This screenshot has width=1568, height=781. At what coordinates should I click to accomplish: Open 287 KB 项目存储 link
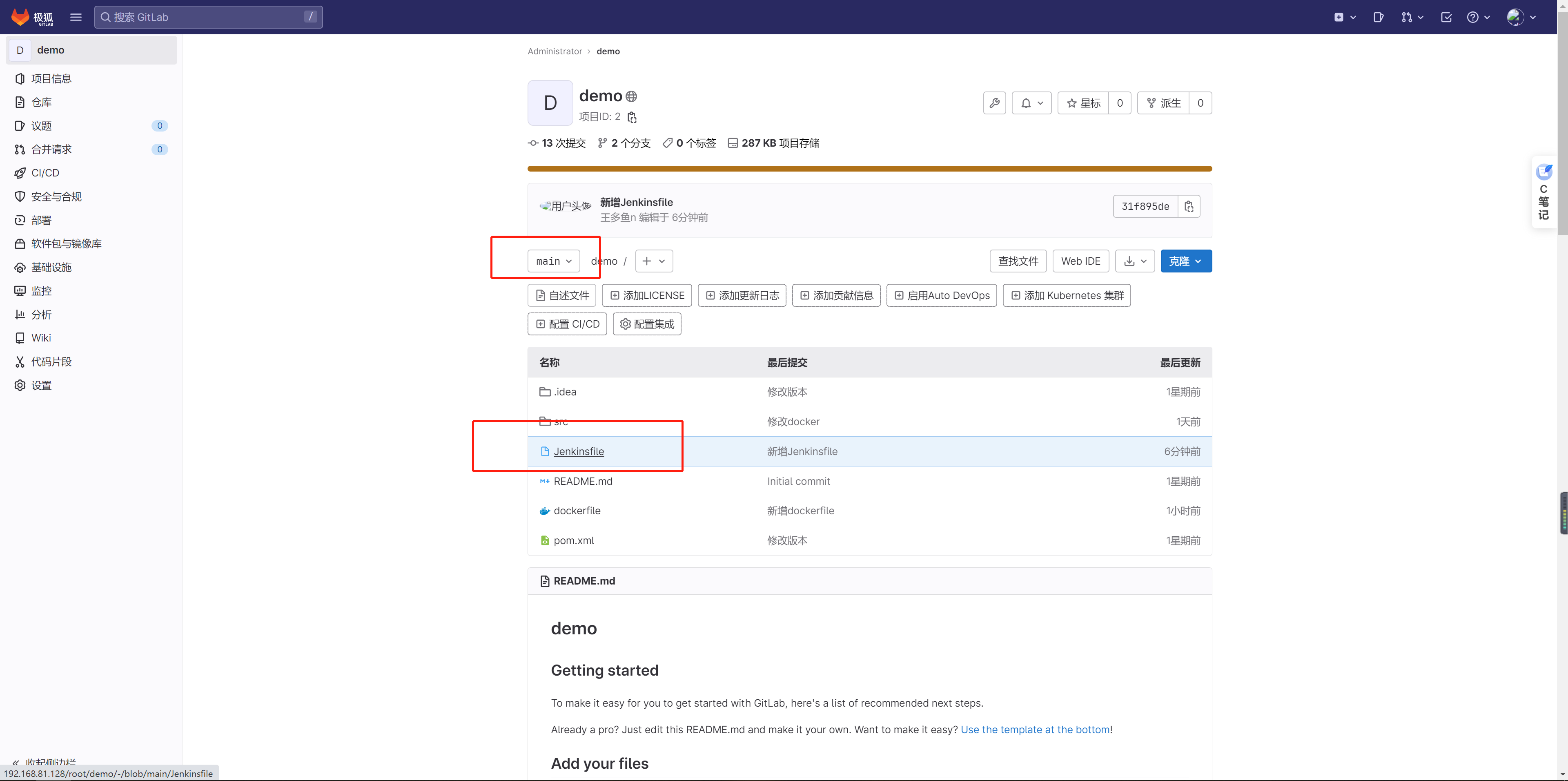773,143
